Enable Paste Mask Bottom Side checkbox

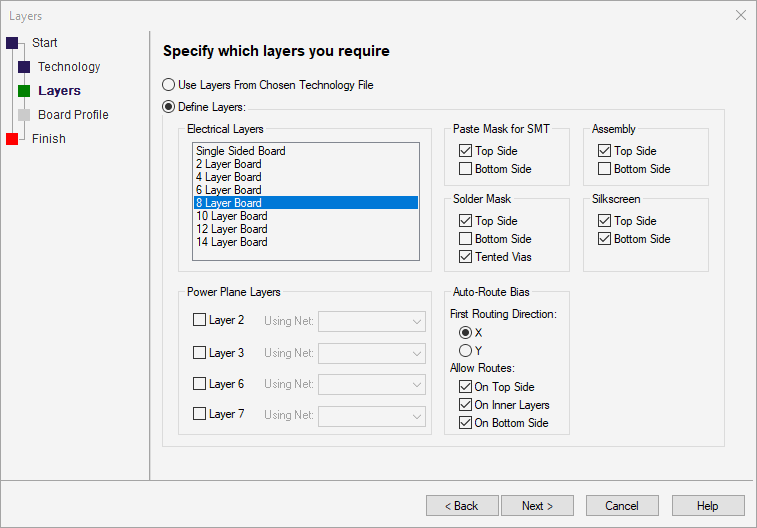[465, 169]
